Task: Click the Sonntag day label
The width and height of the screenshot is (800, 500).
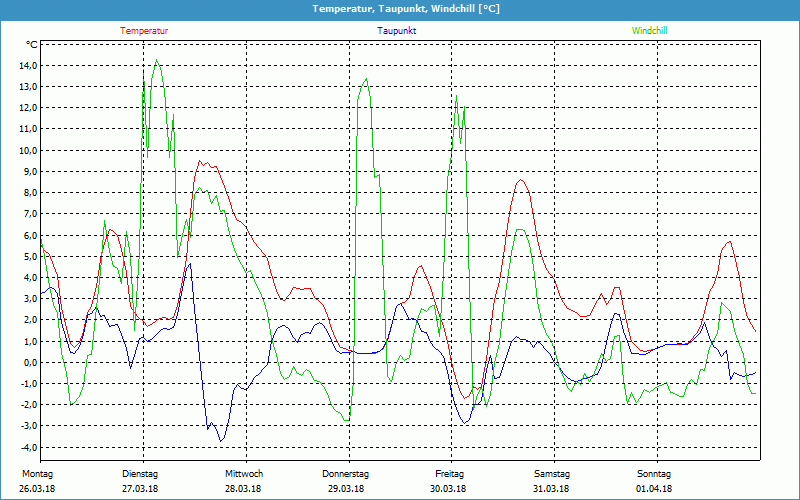Action: [x=654, y=474]
